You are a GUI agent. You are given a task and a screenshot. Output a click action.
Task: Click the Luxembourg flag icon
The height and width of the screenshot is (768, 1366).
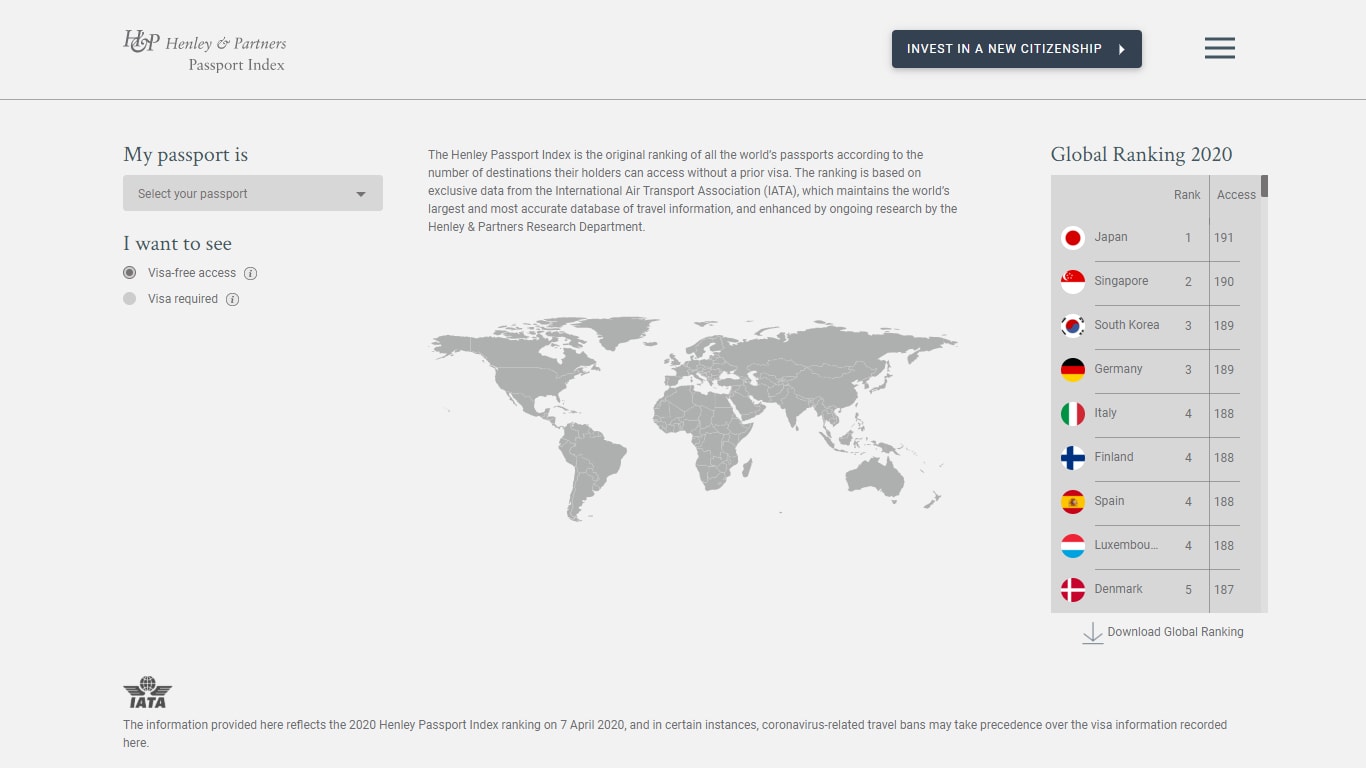tap(1072, 546)
